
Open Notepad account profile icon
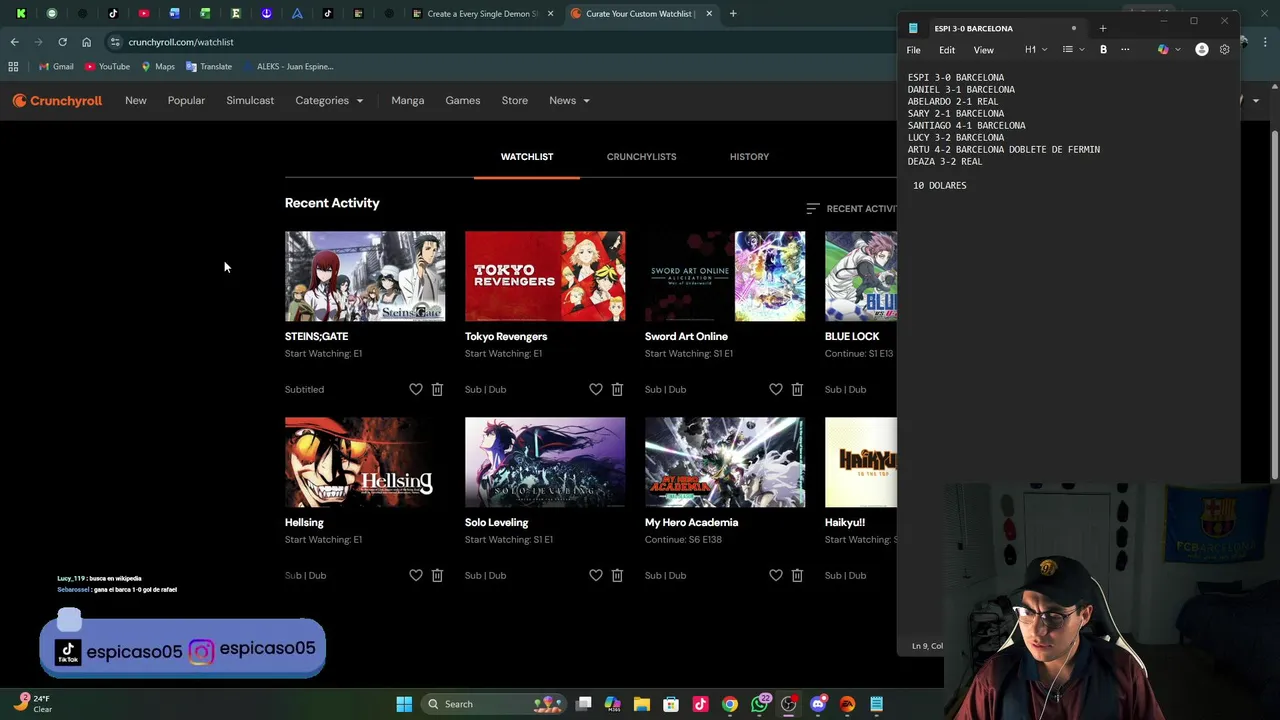click(x=1202, y=49)
